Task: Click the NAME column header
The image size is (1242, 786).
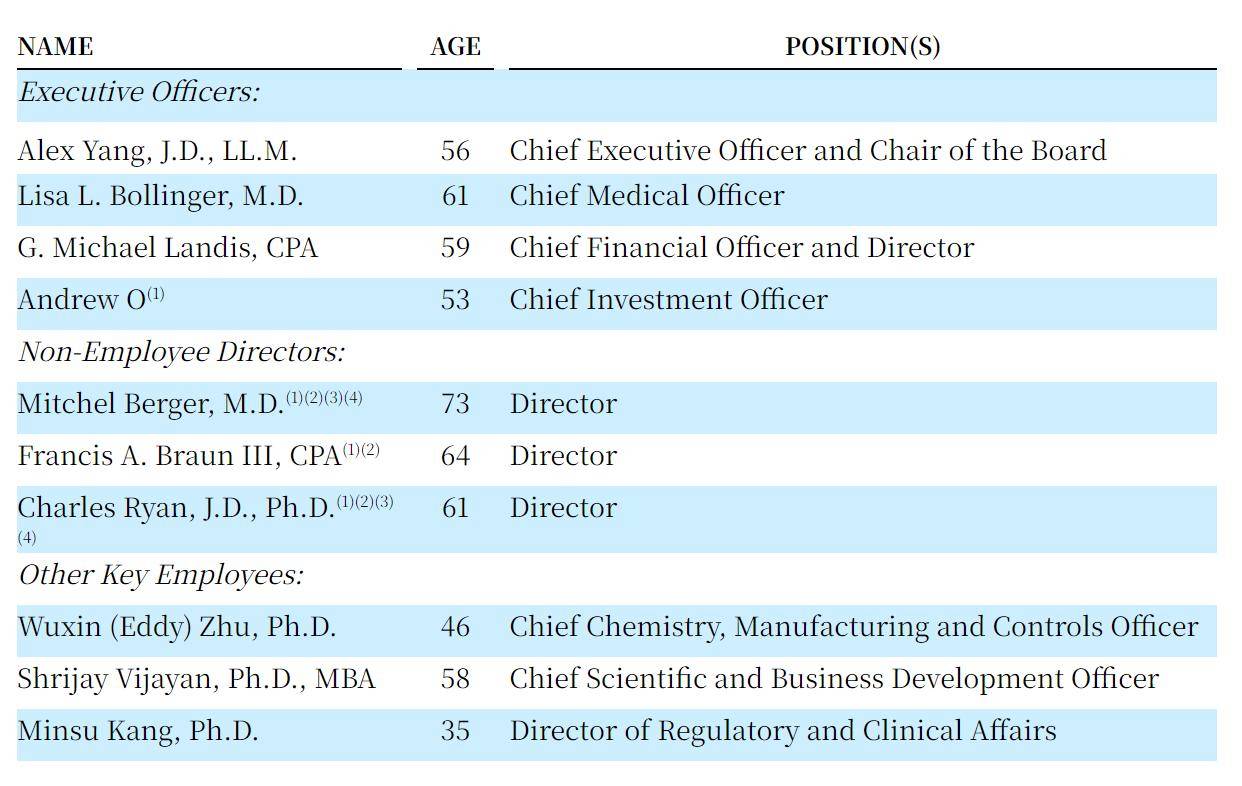Action: coord(55,47)
